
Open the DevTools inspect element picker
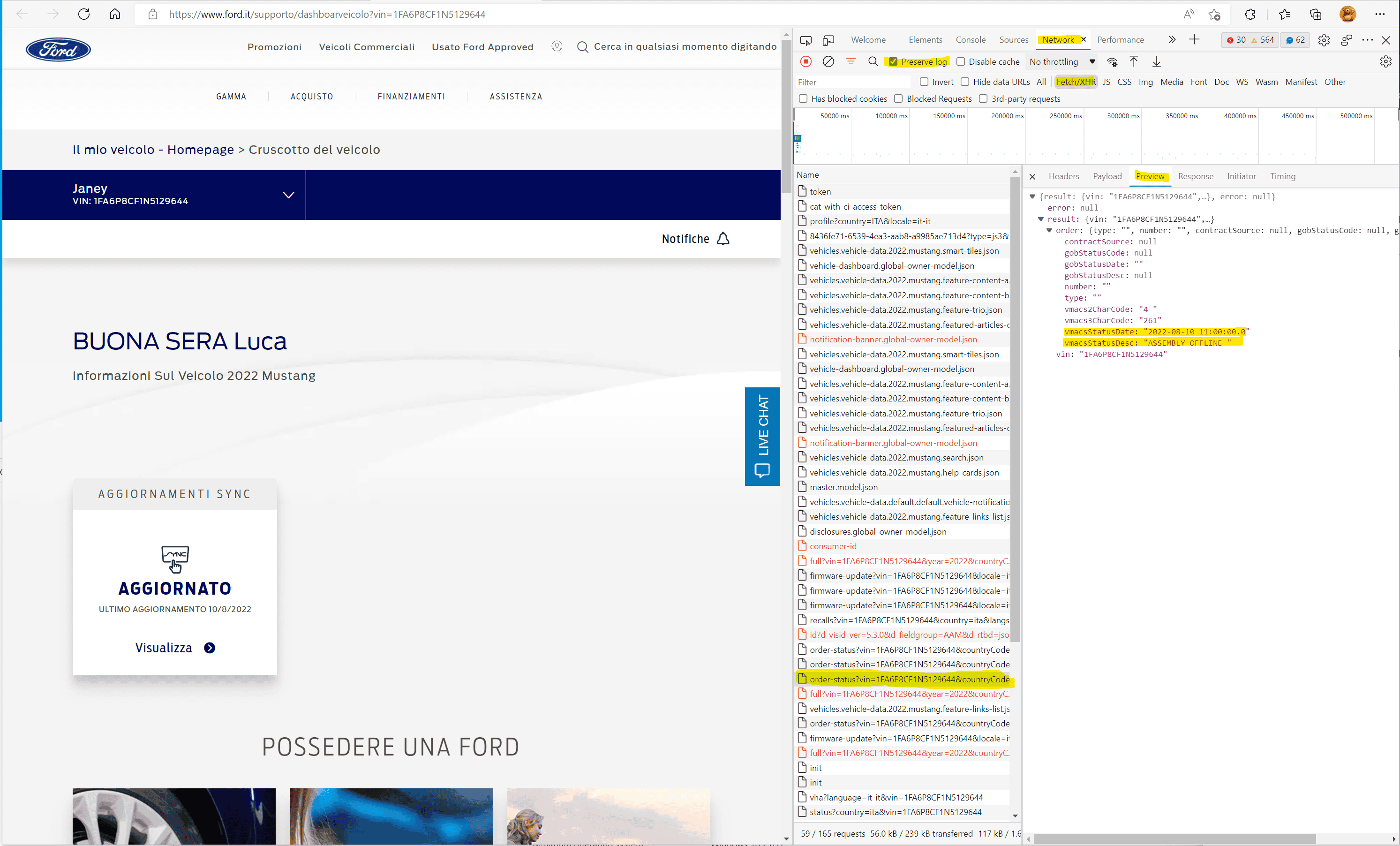pyautogui.click(x=805, y=40)
